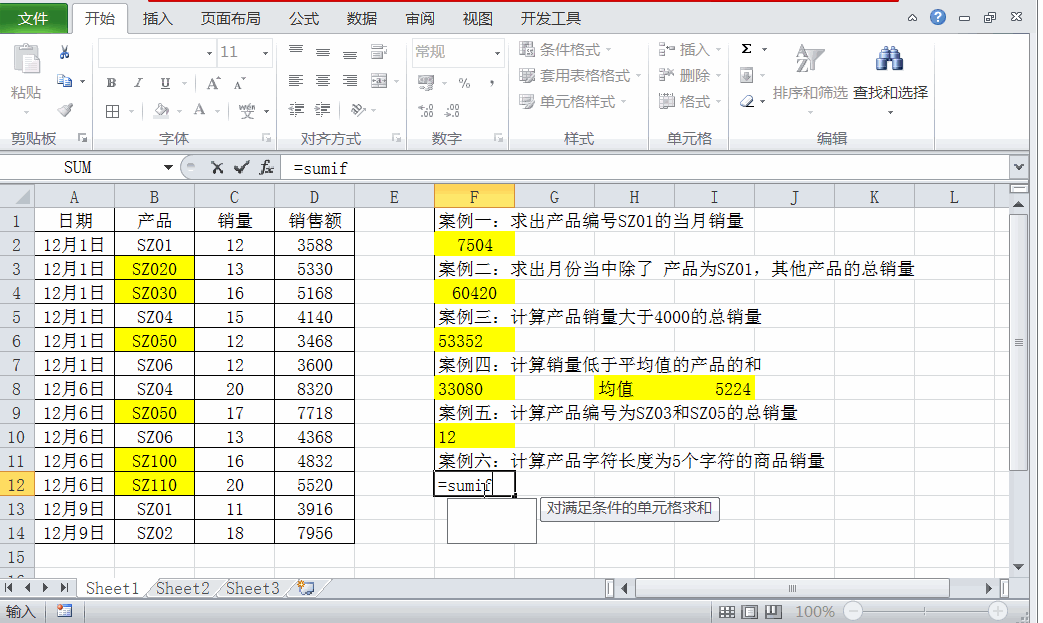Click the cell Borders icon
The height and width of the screenshot is (623, 1043).
(112, 111)
